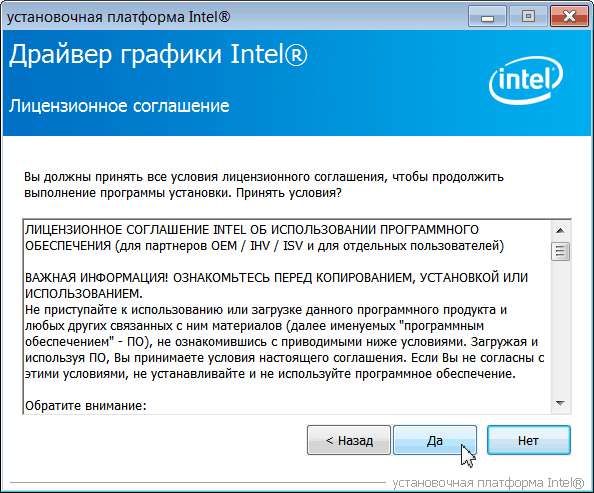Click the line starting Не приступайте к использованию

pos(266,310)
